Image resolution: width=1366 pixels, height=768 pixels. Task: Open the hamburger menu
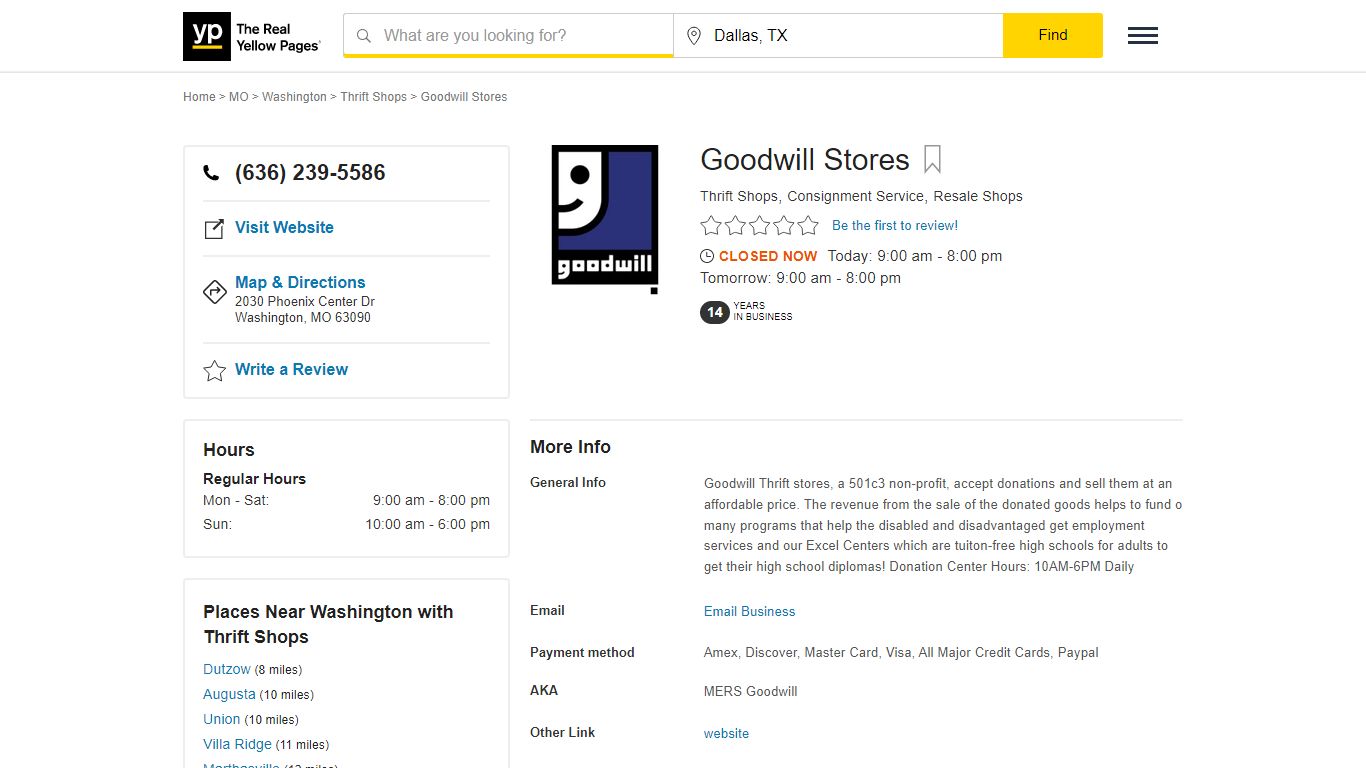pyautogui.click(x=1143, y=36)
